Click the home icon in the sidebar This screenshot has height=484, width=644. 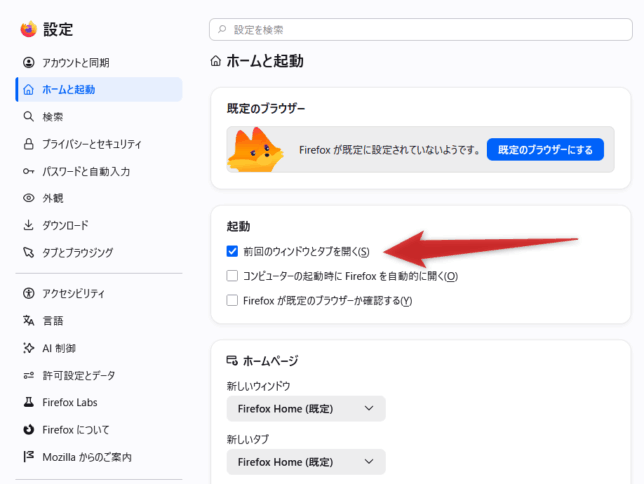[x=28, y=90]
